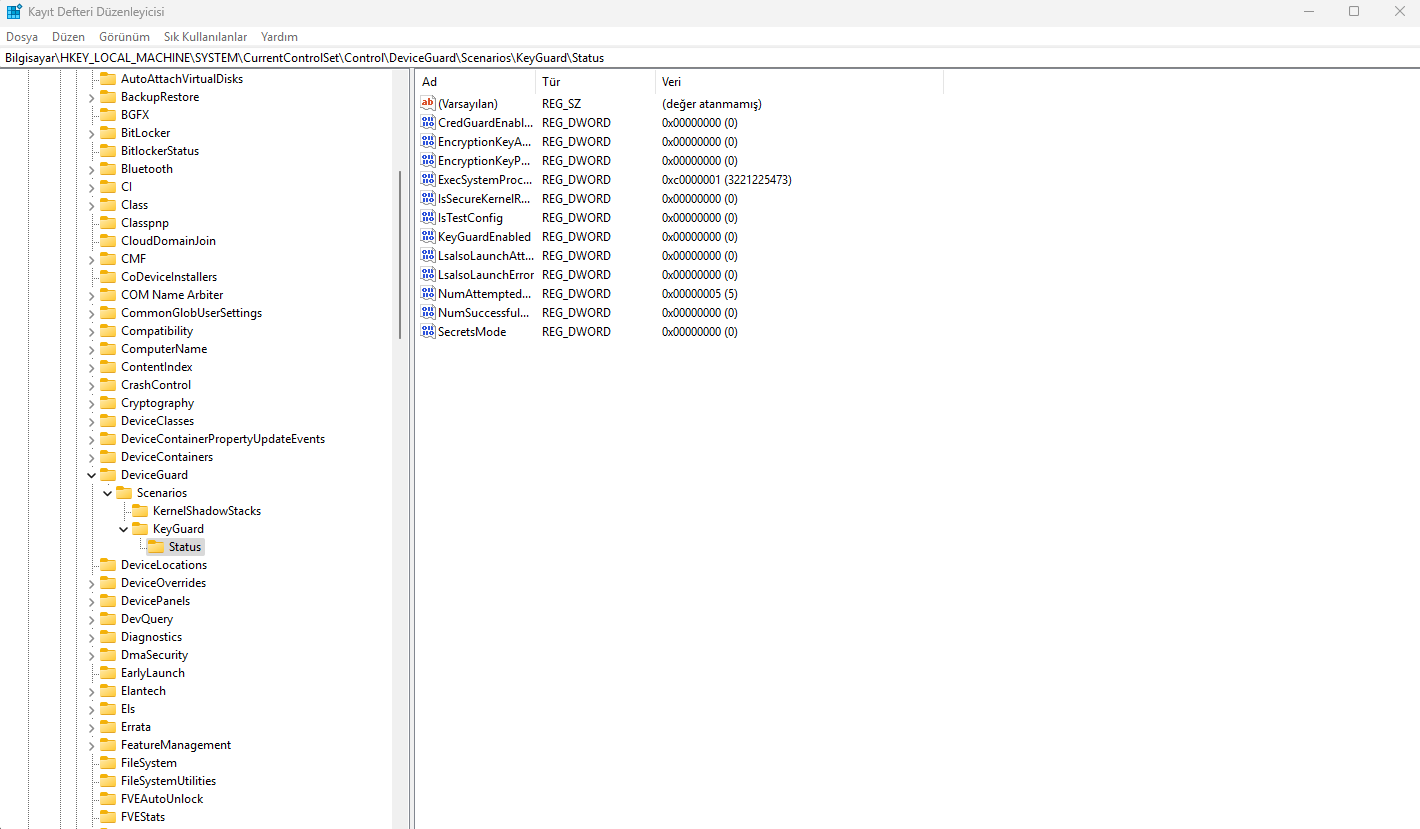1420x829 pixels.
Task: Open the Yardım menu
Action: click(279, 37)
